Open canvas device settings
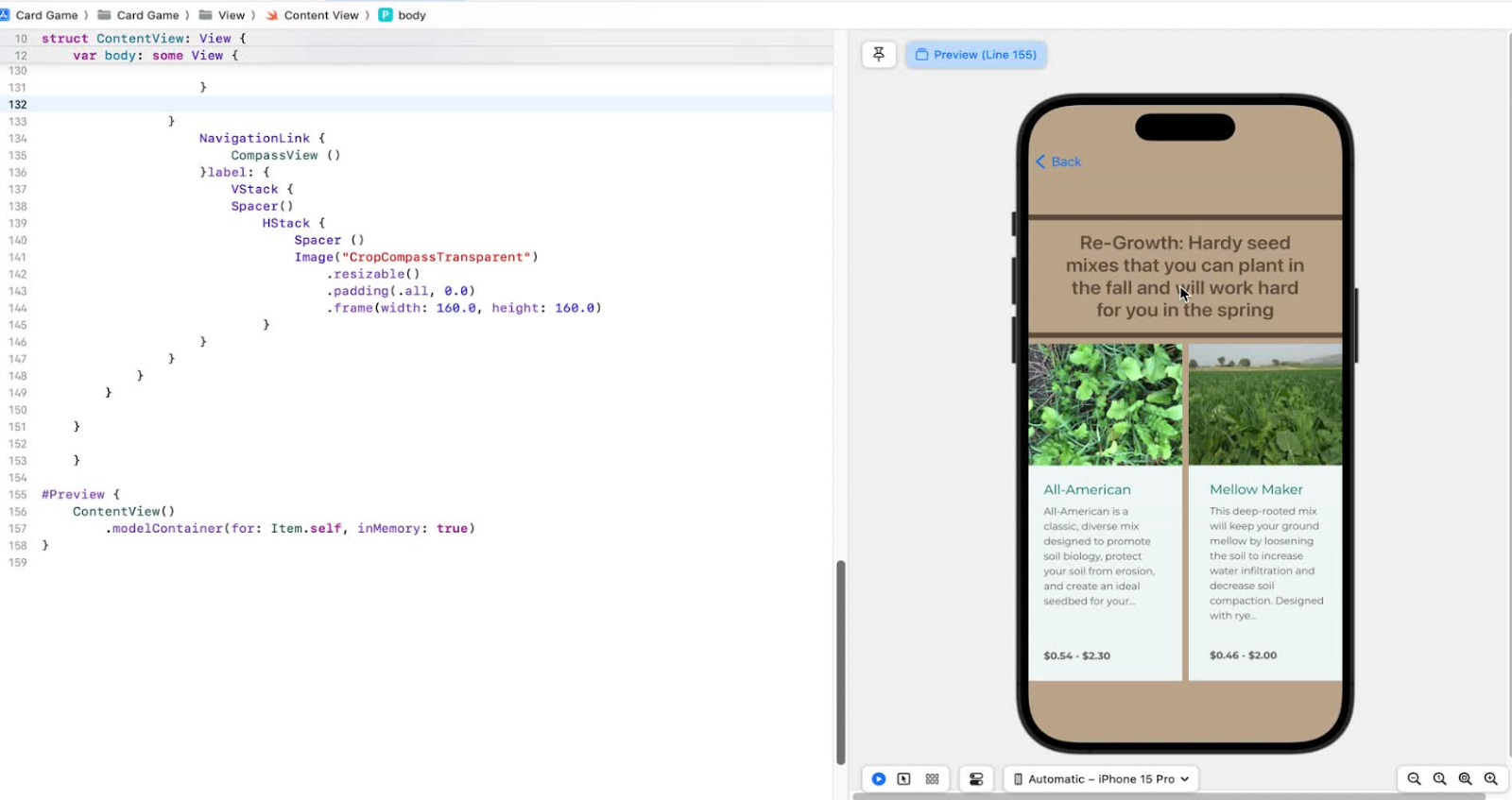The height and width of the screenshot is (800, 1512). tap(976, 779)
